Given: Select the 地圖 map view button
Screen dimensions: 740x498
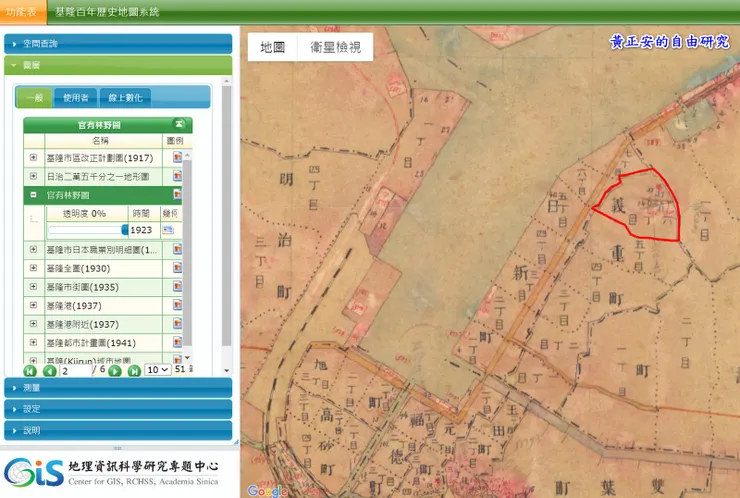Looking at the screenshot, I should (272, 47).
